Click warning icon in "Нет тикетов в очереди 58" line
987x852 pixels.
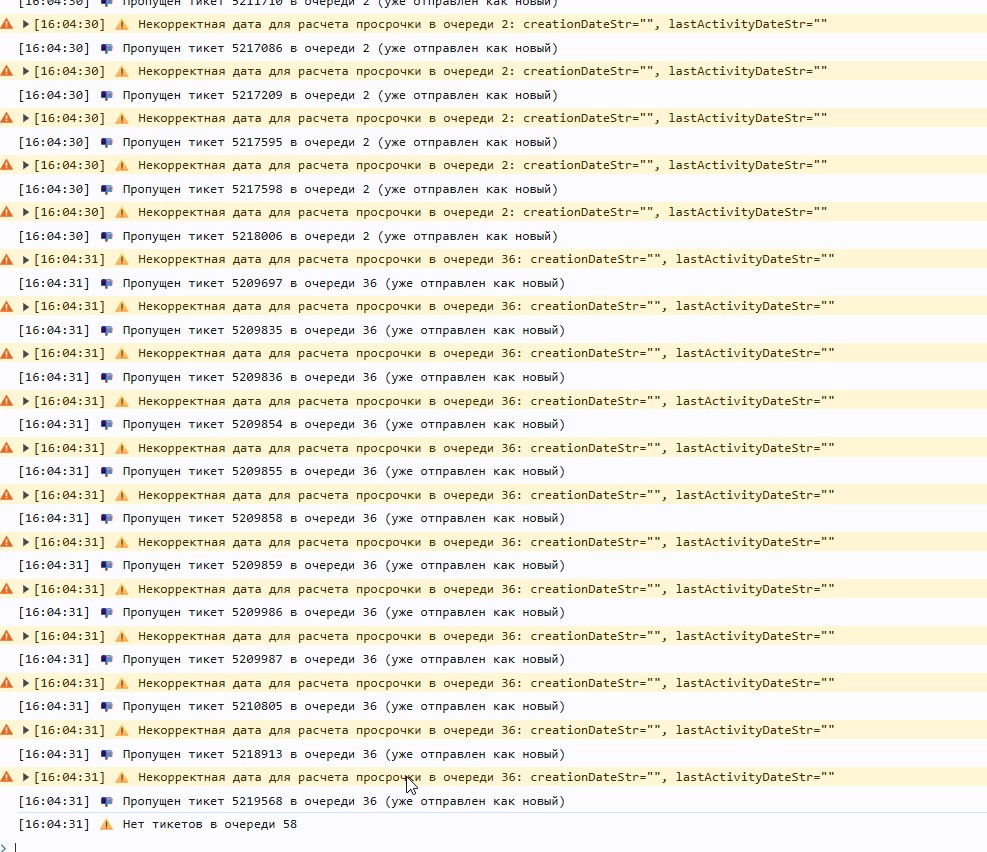pos(107,825)
